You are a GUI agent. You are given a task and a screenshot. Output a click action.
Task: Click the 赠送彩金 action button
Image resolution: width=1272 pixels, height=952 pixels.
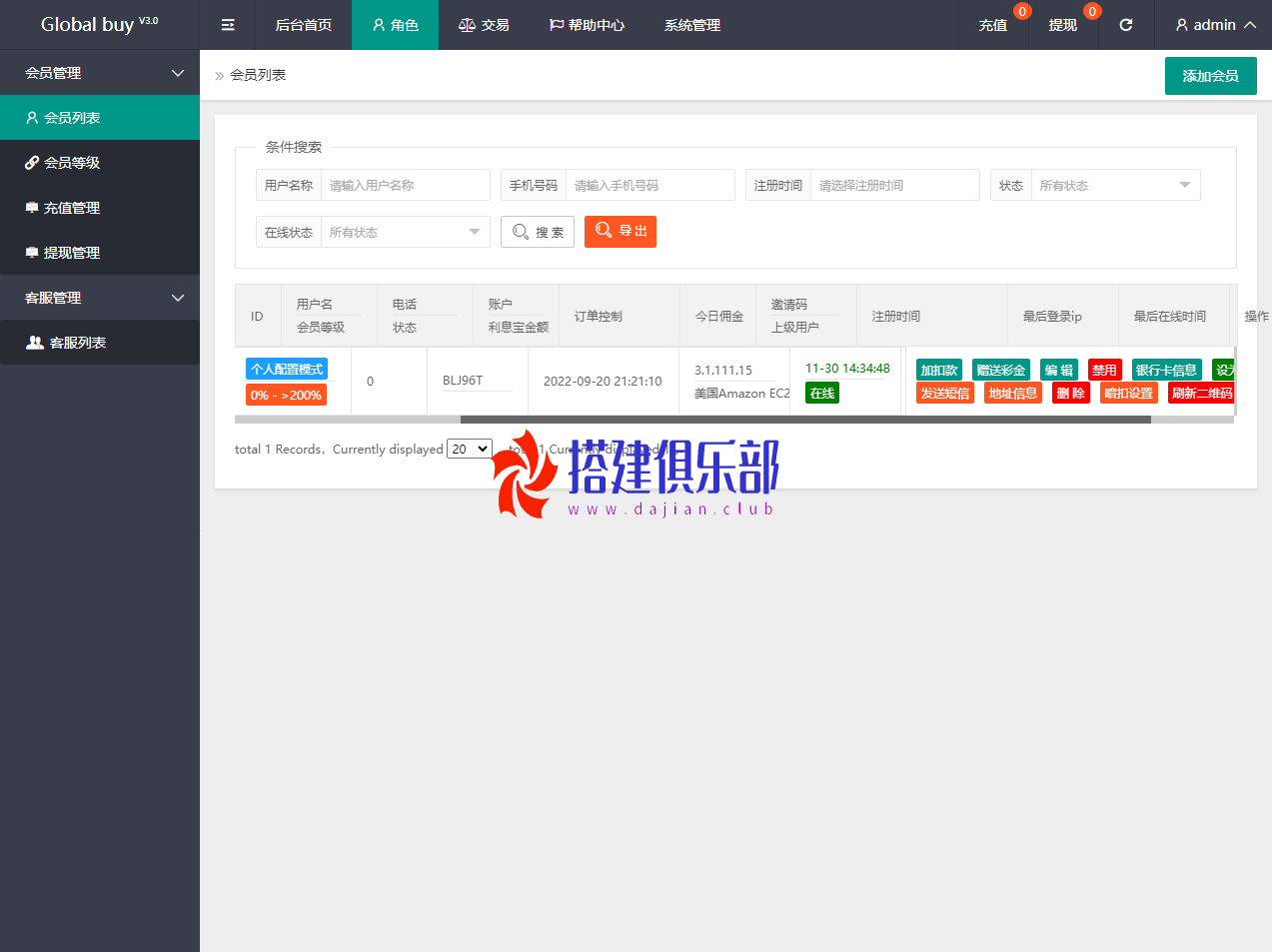(1001, 370)
